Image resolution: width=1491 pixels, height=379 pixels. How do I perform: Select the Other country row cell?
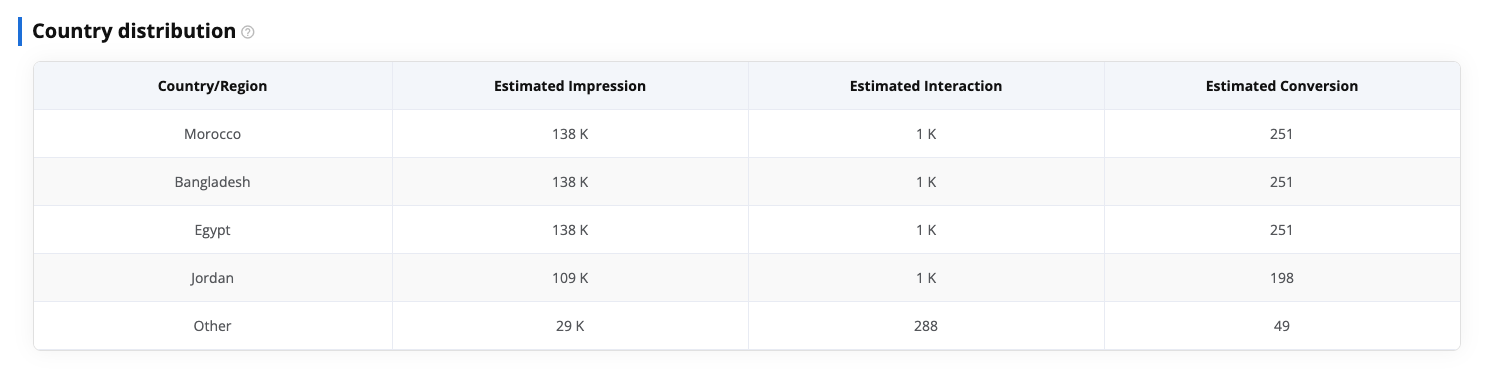(213, 326)
